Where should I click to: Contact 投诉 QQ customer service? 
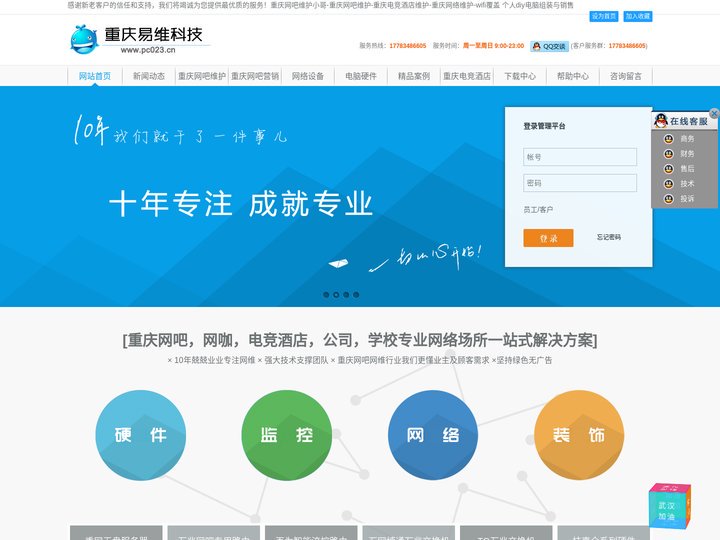tap(679, 199)
